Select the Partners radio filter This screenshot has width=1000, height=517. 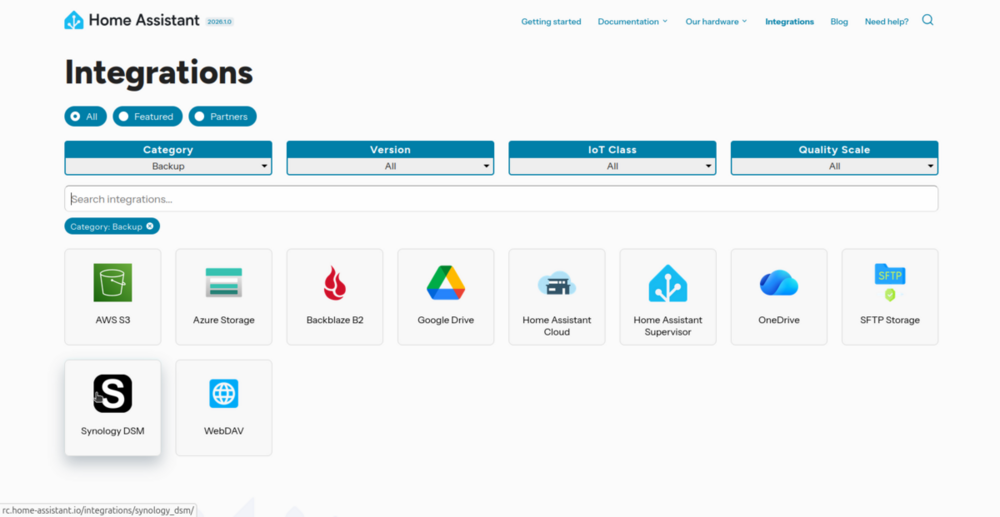pyautogui.click(x=223, y=117)
